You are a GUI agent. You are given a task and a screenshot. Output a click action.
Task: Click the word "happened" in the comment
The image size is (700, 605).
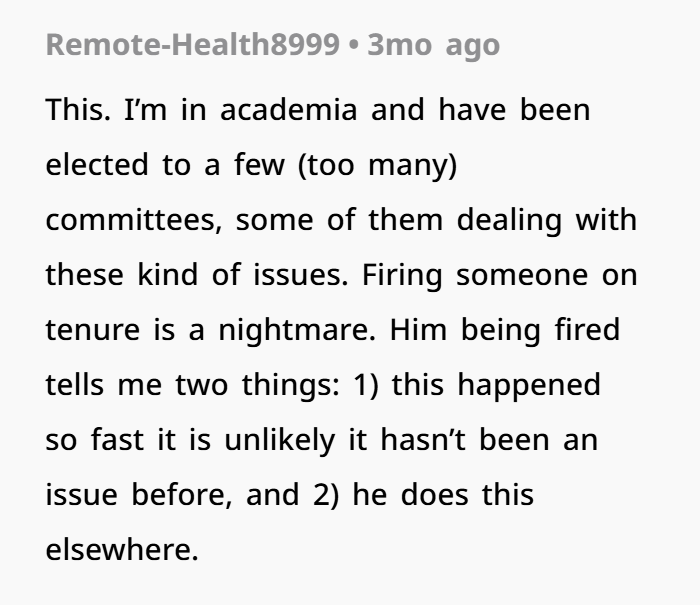pyautogui.click(x=529, y=386)
